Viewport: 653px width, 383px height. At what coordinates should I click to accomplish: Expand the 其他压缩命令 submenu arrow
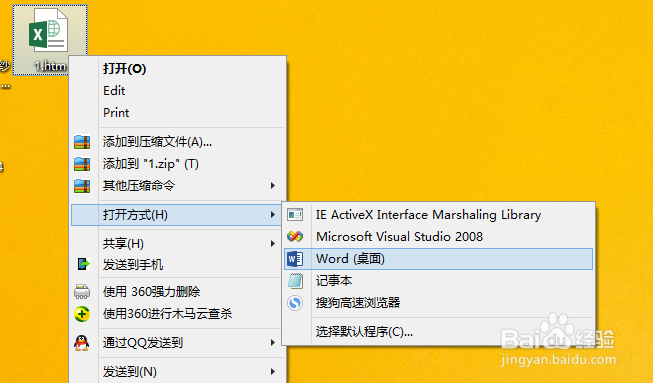pos(273,185)
